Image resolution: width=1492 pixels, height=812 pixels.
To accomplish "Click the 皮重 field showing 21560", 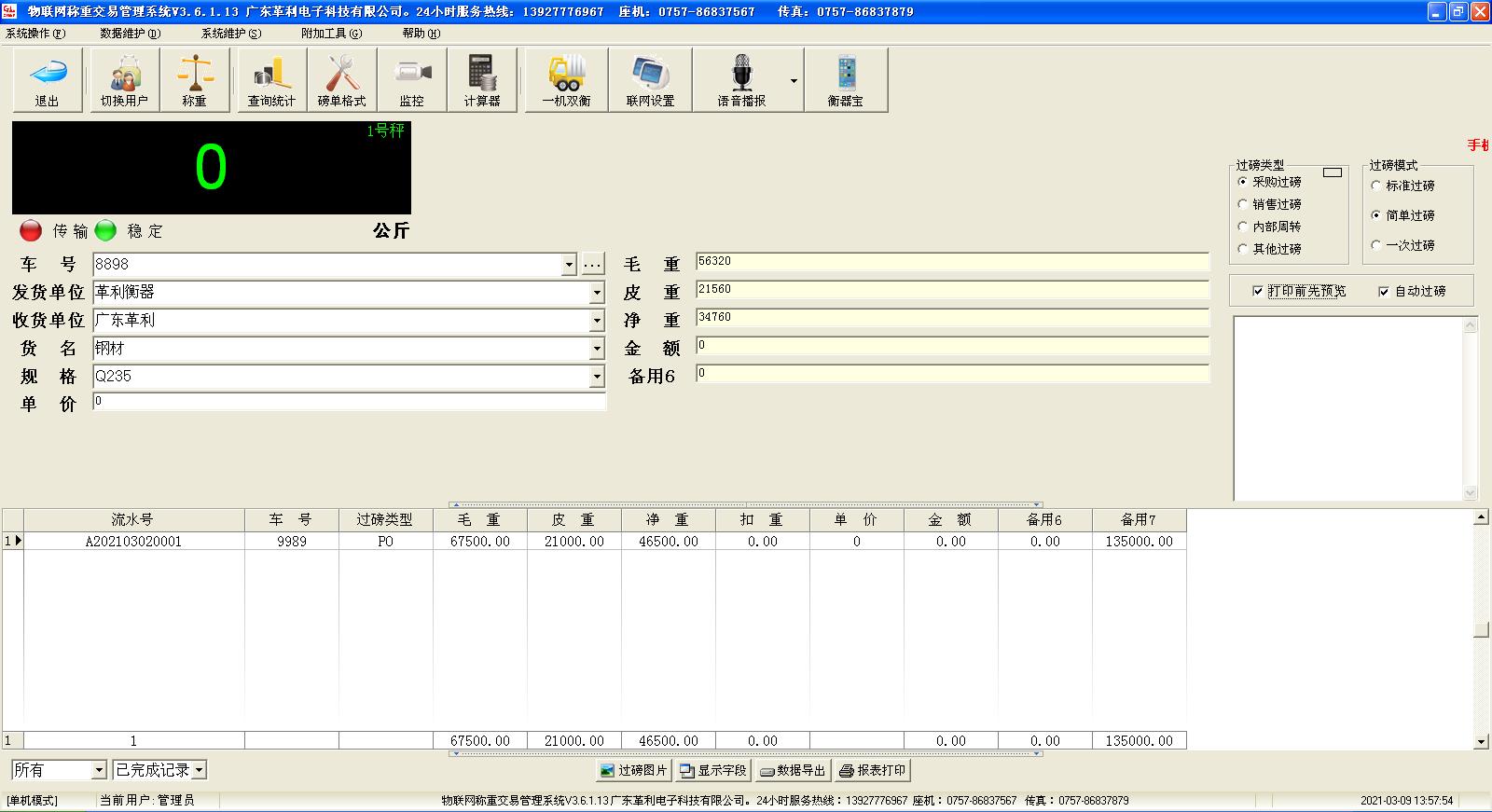I will (952, 290).
